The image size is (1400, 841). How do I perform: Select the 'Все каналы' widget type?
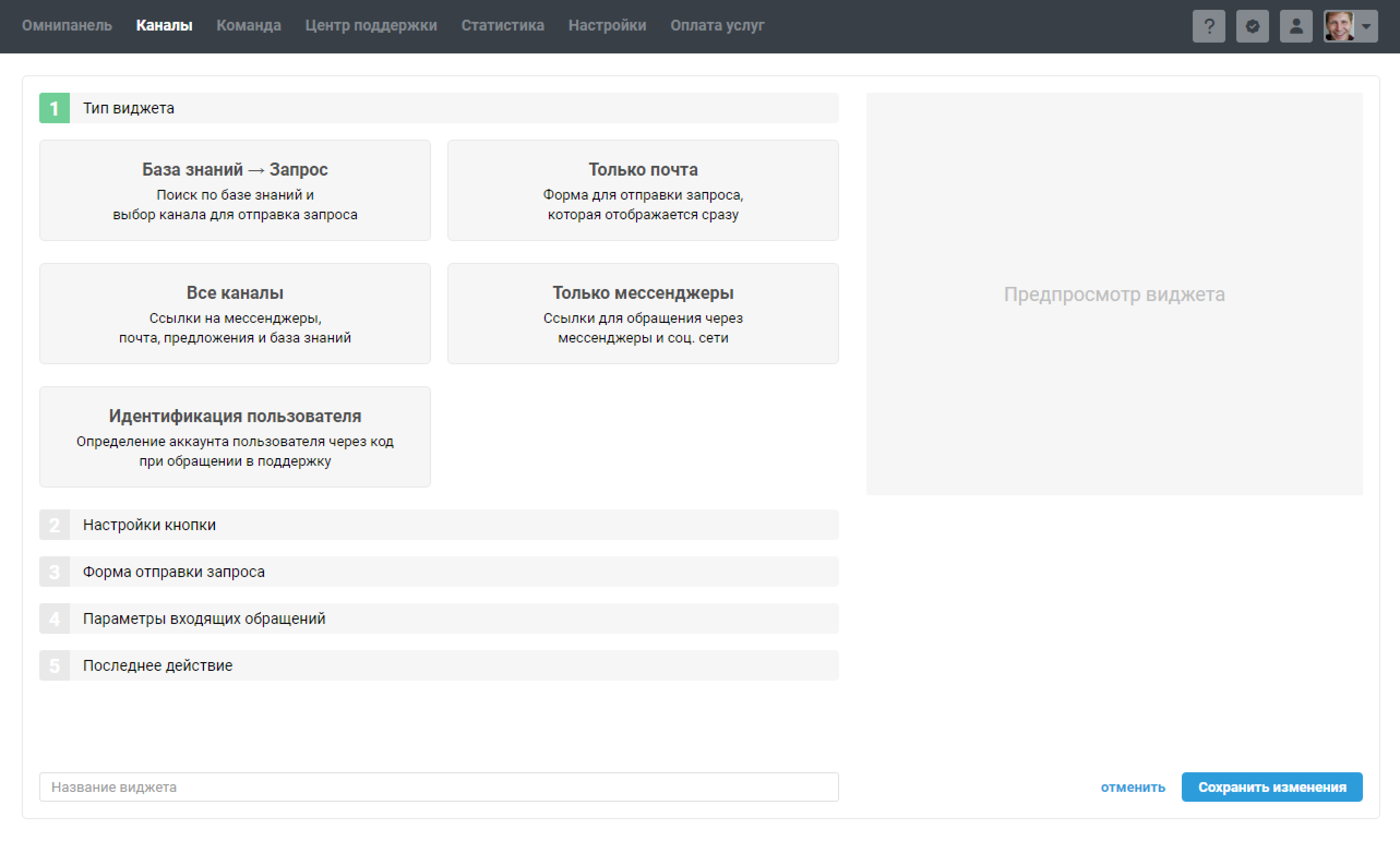click(x=235, y=314)
